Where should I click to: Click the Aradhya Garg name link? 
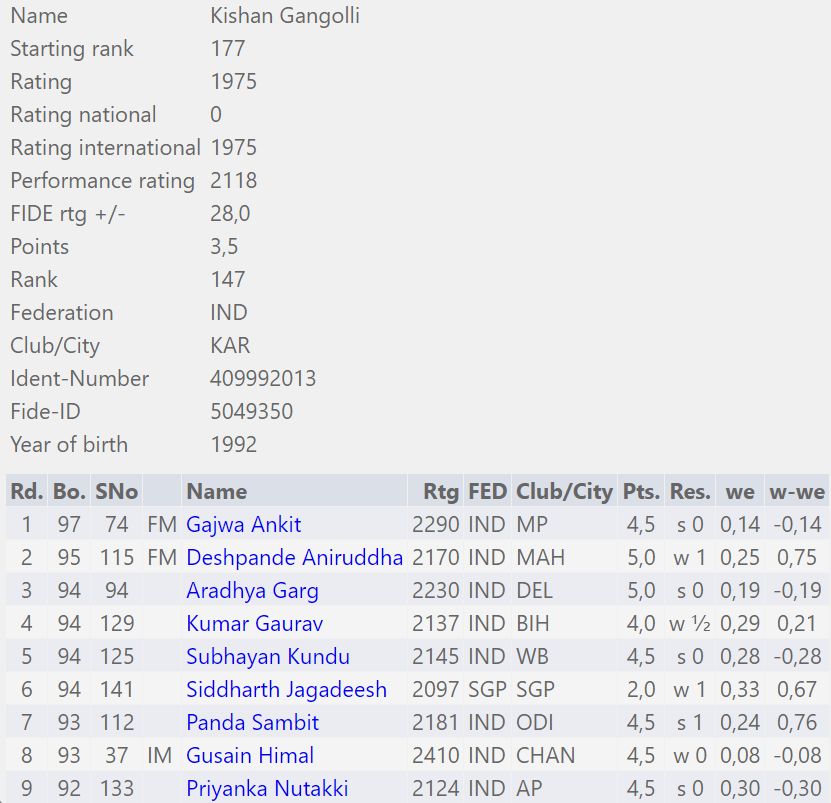[252, 590]
